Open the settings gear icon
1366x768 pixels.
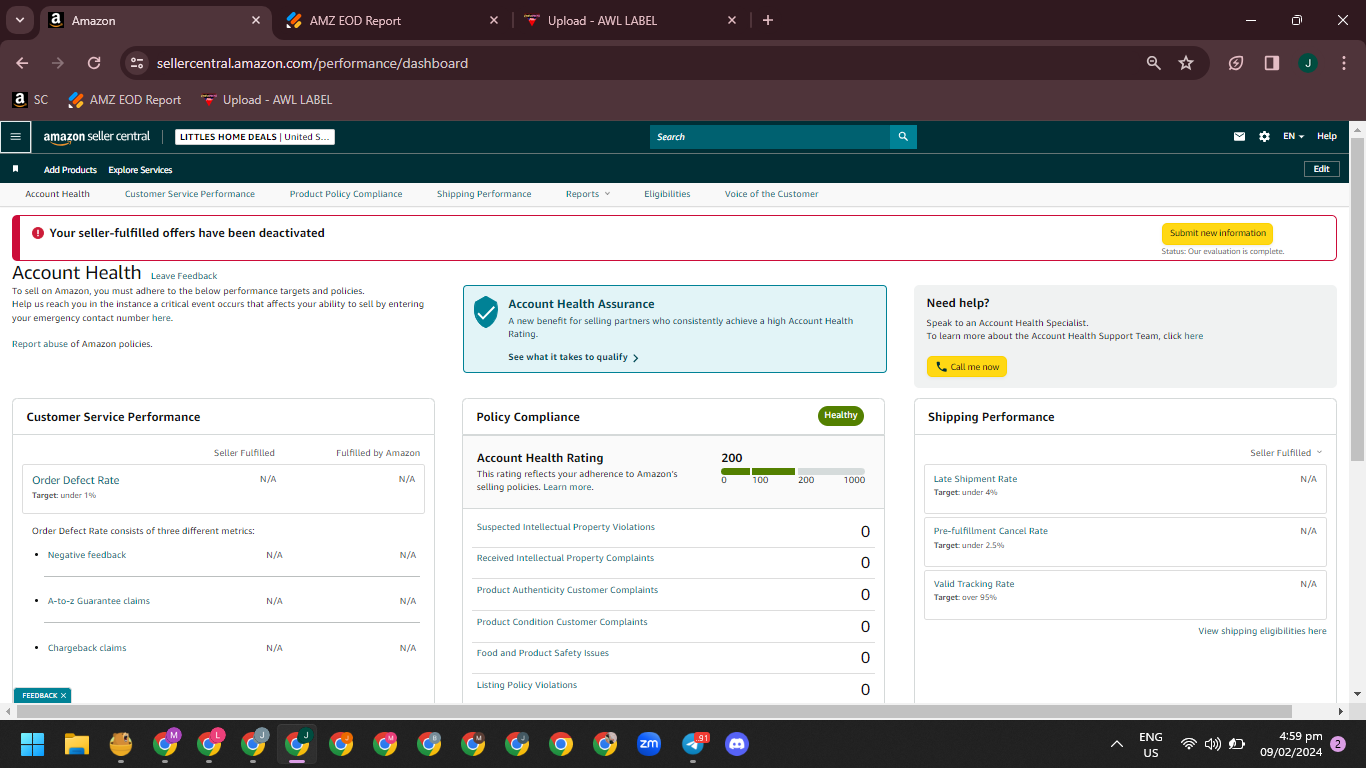click(1264, 137)
